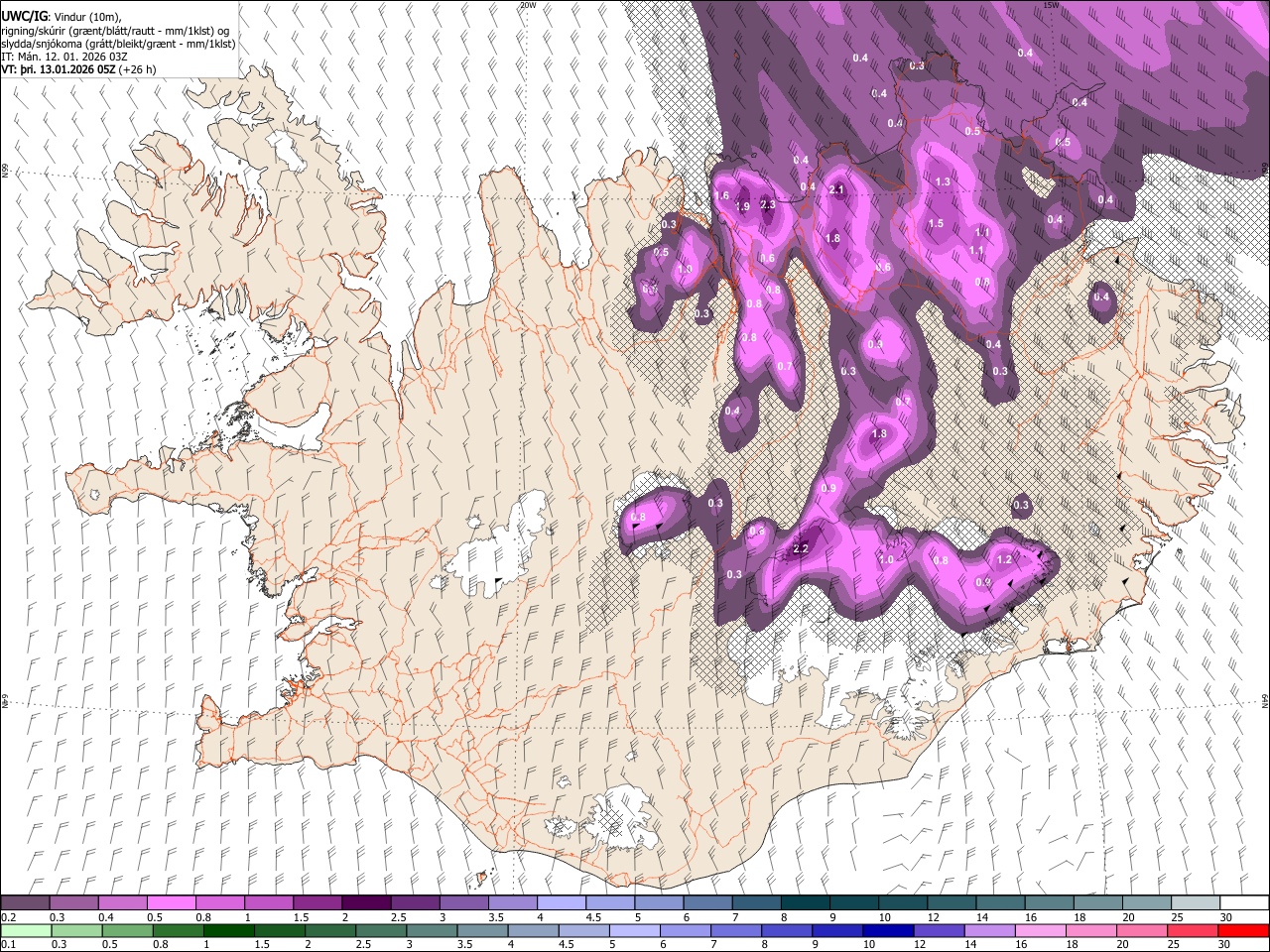Pick upper legend swatch between 4 and 4.5
Viewport: 1270px width, 952px height.
(562, 902)
